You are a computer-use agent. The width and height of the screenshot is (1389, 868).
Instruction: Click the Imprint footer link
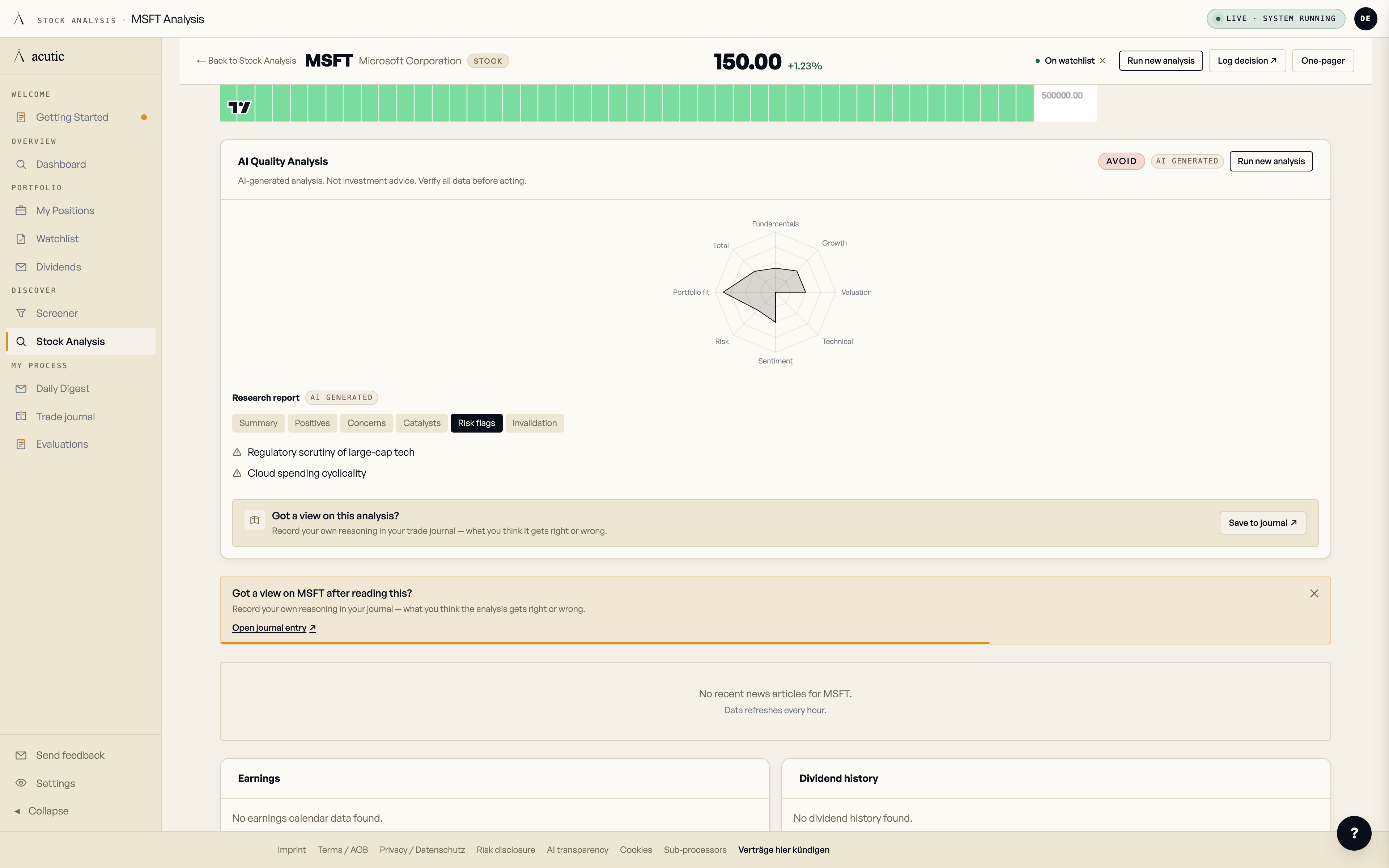tap(292, 850)
